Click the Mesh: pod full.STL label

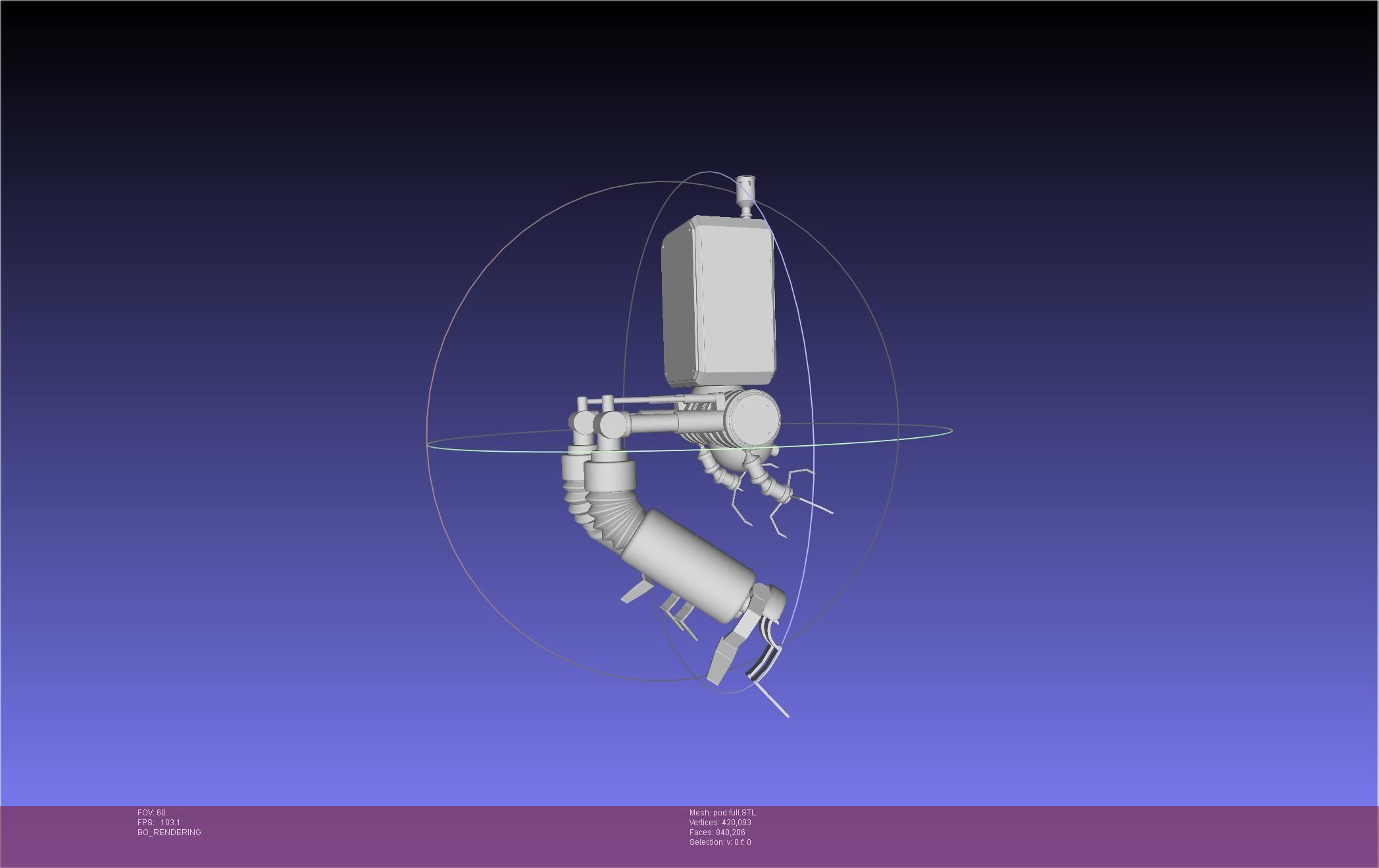[x=722, y=813]
